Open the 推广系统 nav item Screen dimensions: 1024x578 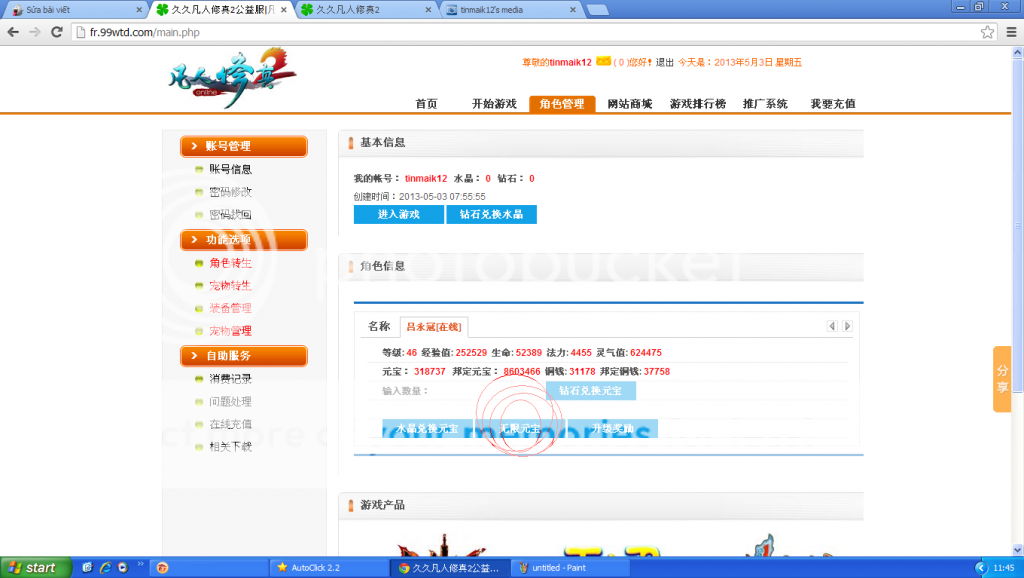765,104
